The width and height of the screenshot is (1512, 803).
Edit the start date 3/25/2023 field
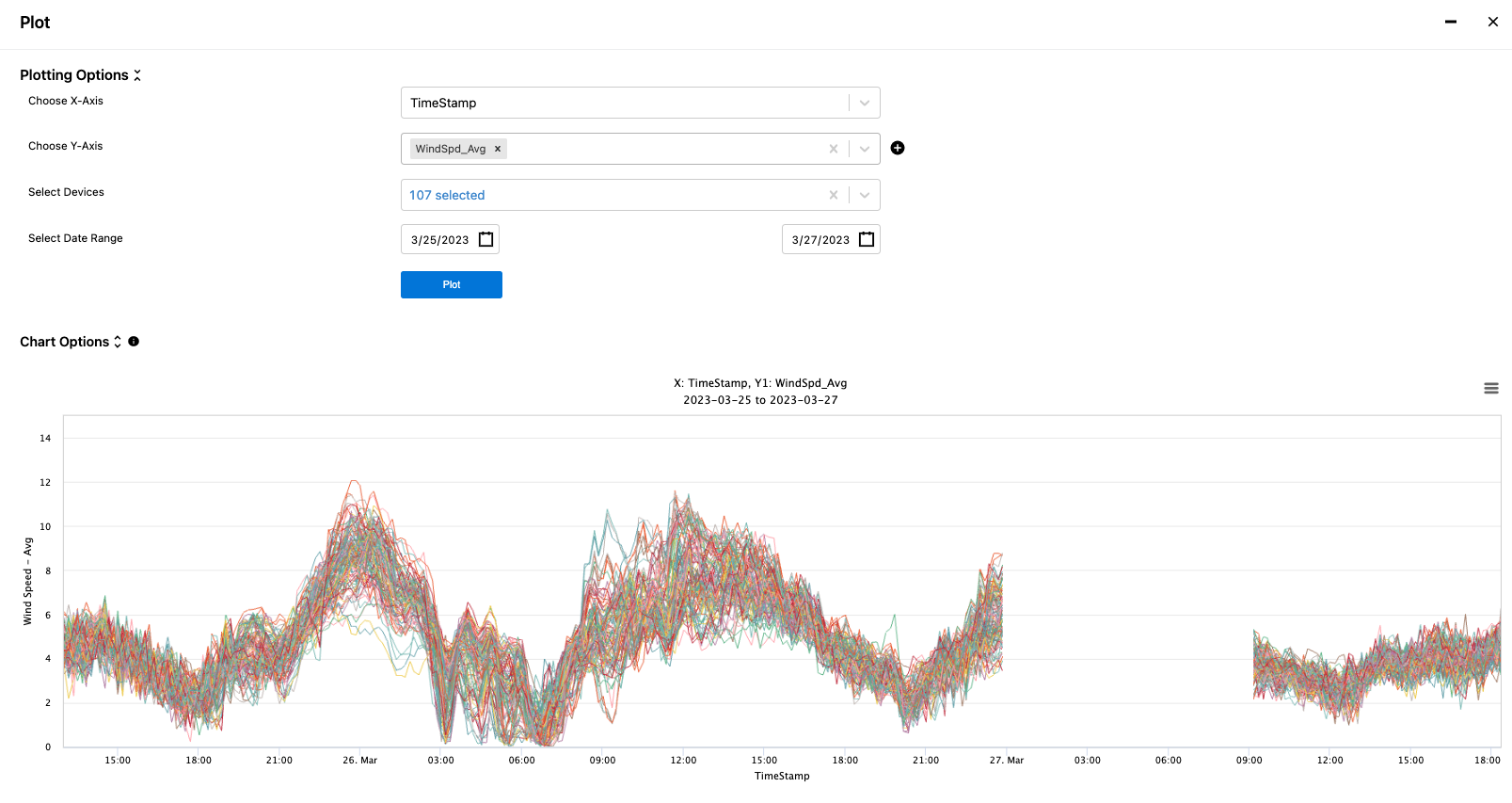[x=439, y=240]
